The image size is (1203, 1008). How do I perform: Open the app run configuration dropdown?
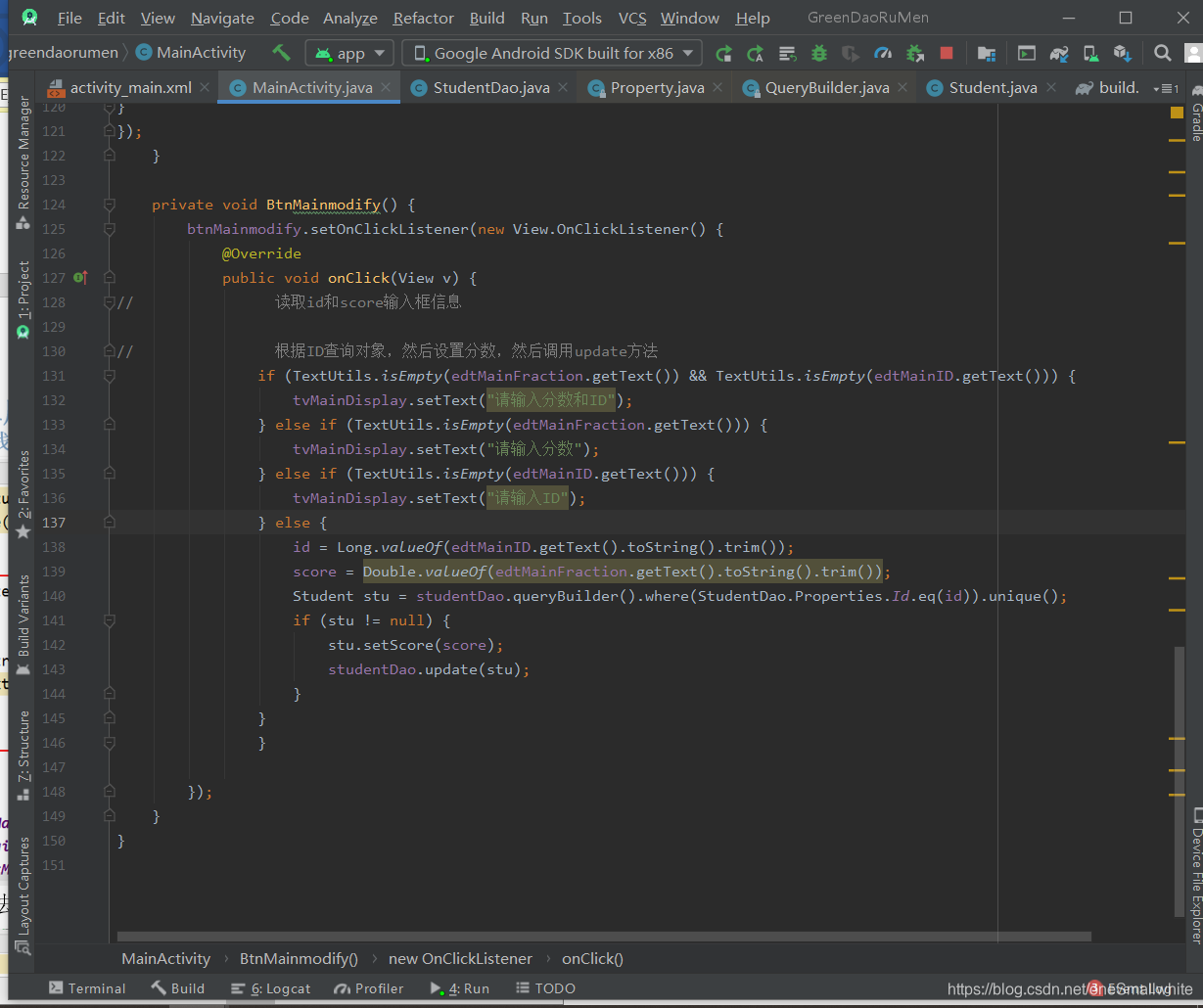click(349, 53)
